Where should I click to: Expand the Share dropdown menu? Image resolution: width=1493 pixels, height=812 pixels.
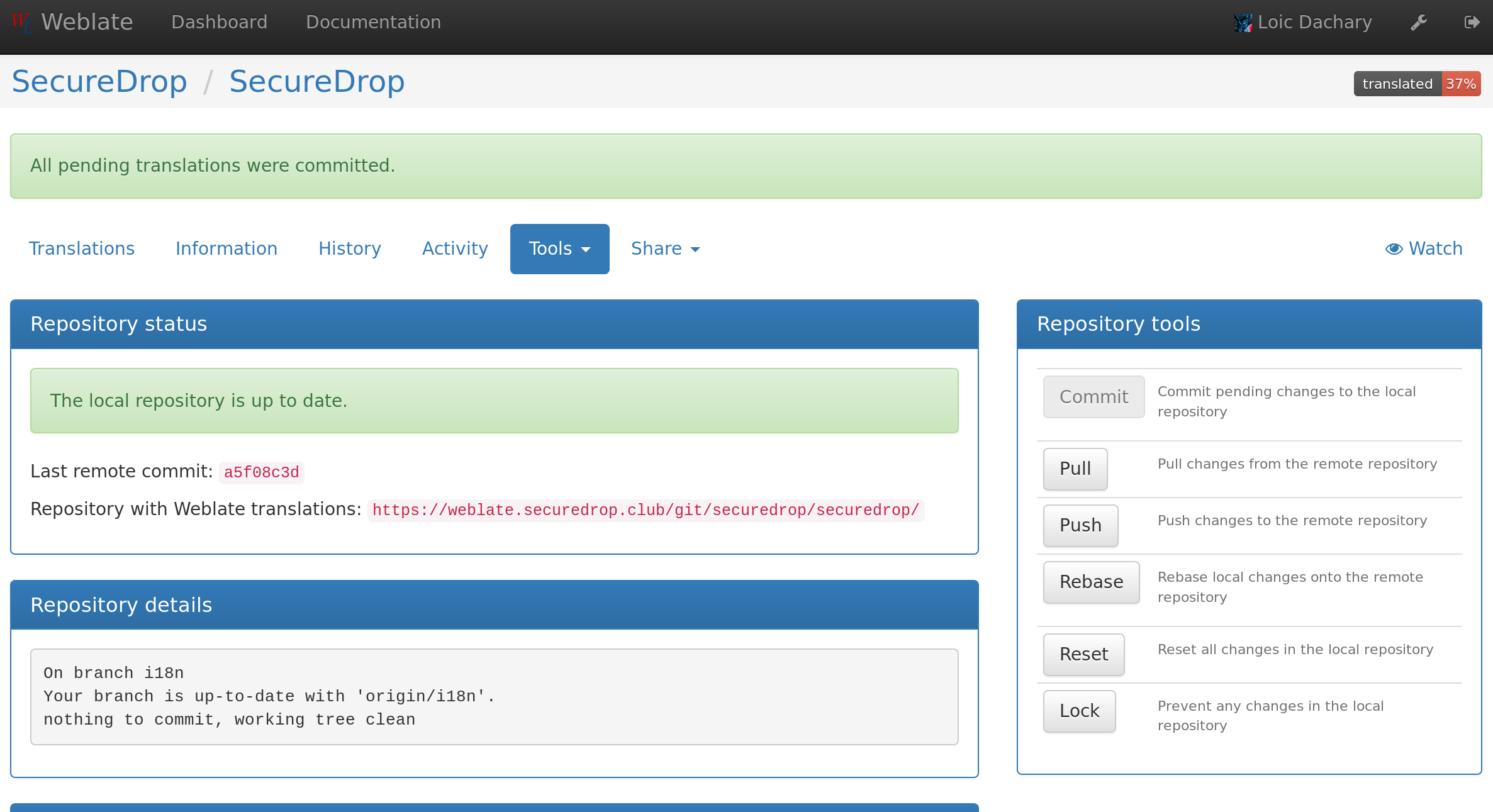pyautogui.click(x=665, y=248)
